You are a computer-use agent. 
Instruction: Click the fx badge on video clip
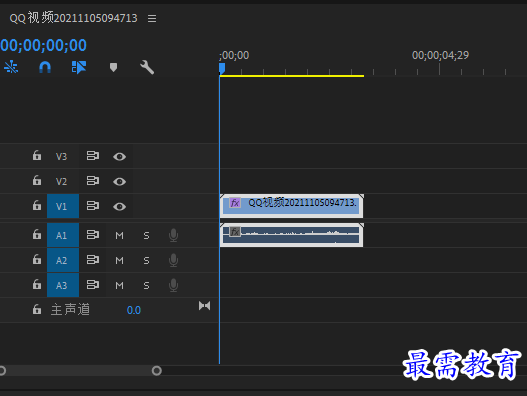pyautogui.click(x=235, y=203)
